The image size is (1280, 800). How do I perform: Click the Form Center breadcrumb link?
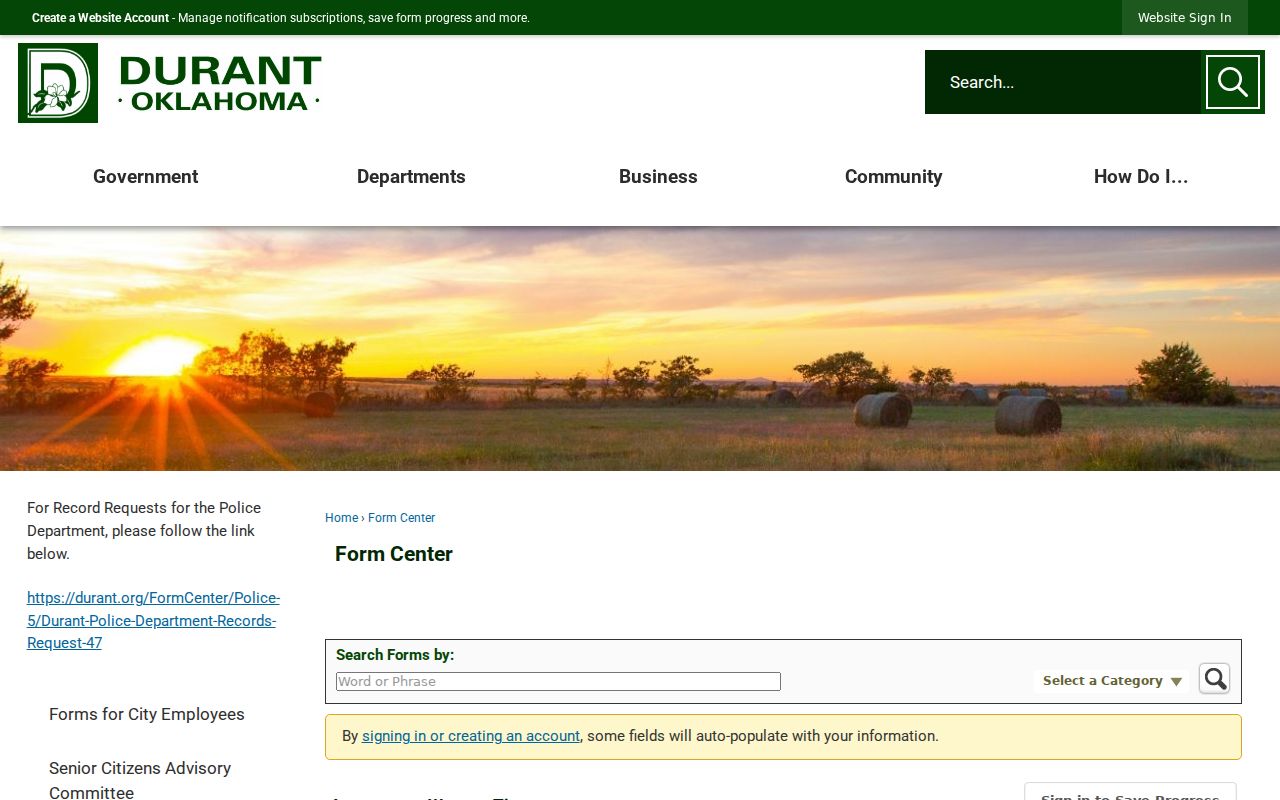401,518
